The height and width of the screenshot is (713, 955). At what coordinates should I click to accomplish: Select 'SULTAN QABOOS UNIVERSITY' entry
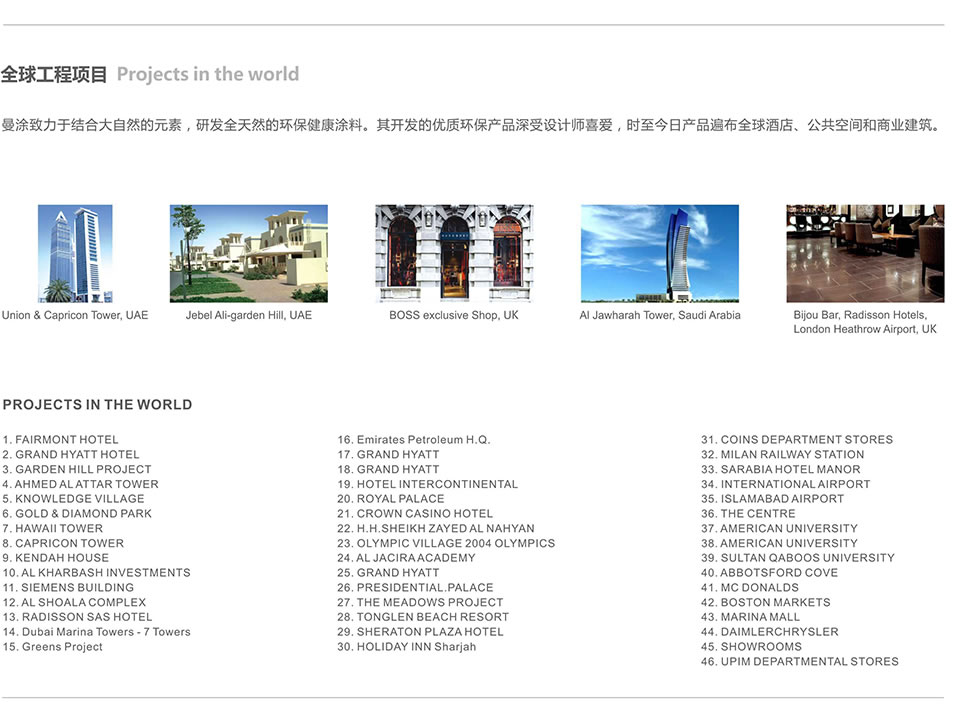coord(798,558)
